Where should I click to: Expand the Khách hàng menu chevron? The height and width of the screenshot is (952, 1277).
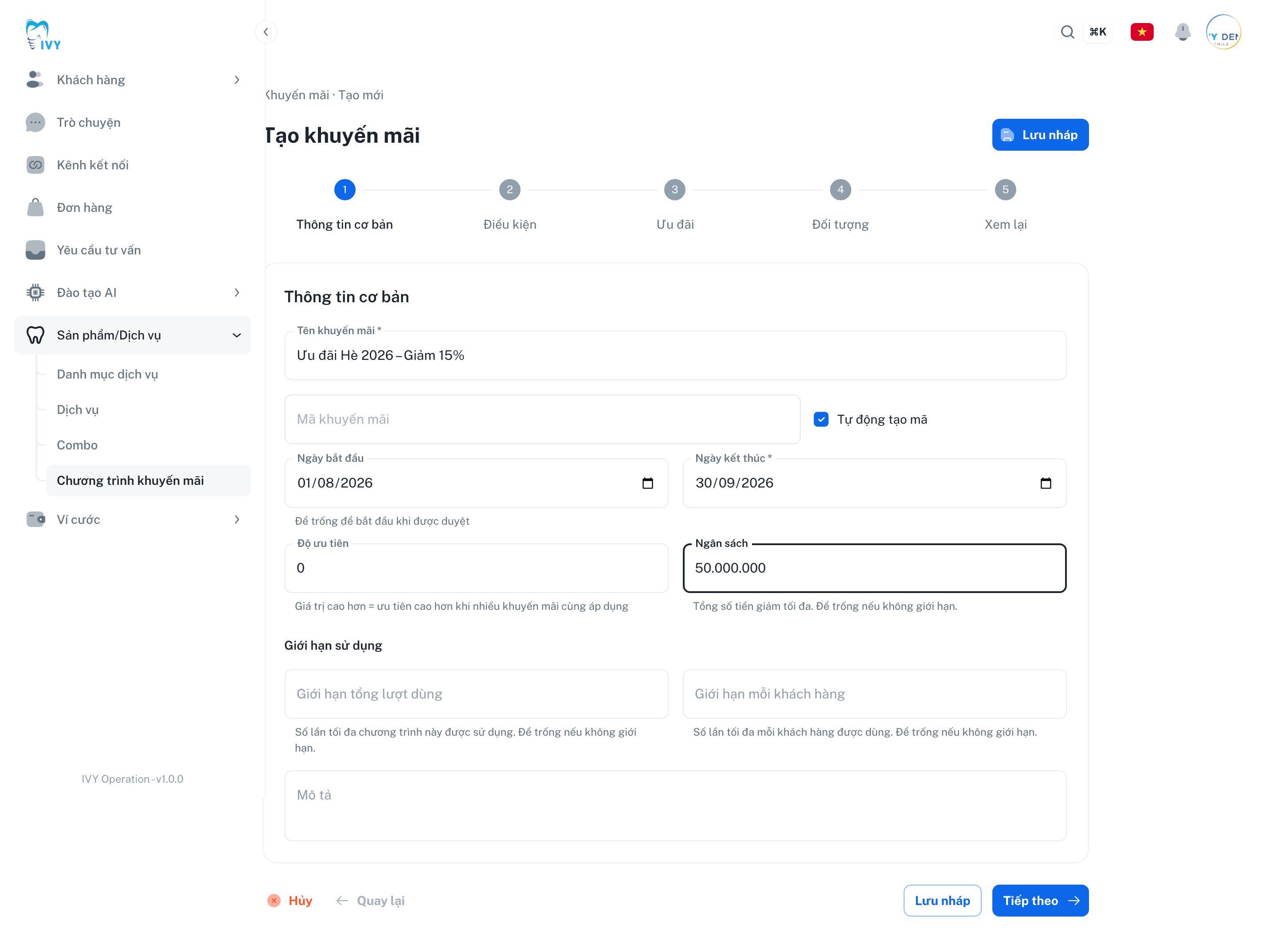[236, 79]
